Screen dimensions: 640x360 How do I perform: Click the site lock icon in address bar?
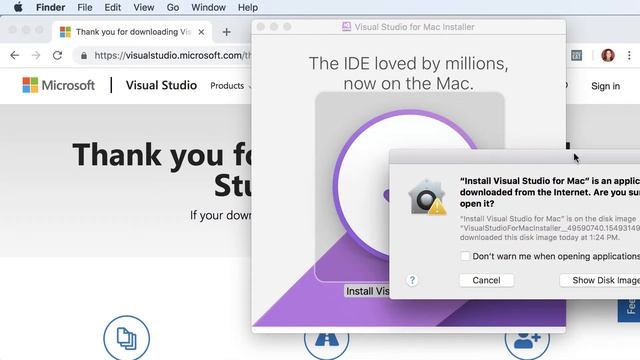84,56
